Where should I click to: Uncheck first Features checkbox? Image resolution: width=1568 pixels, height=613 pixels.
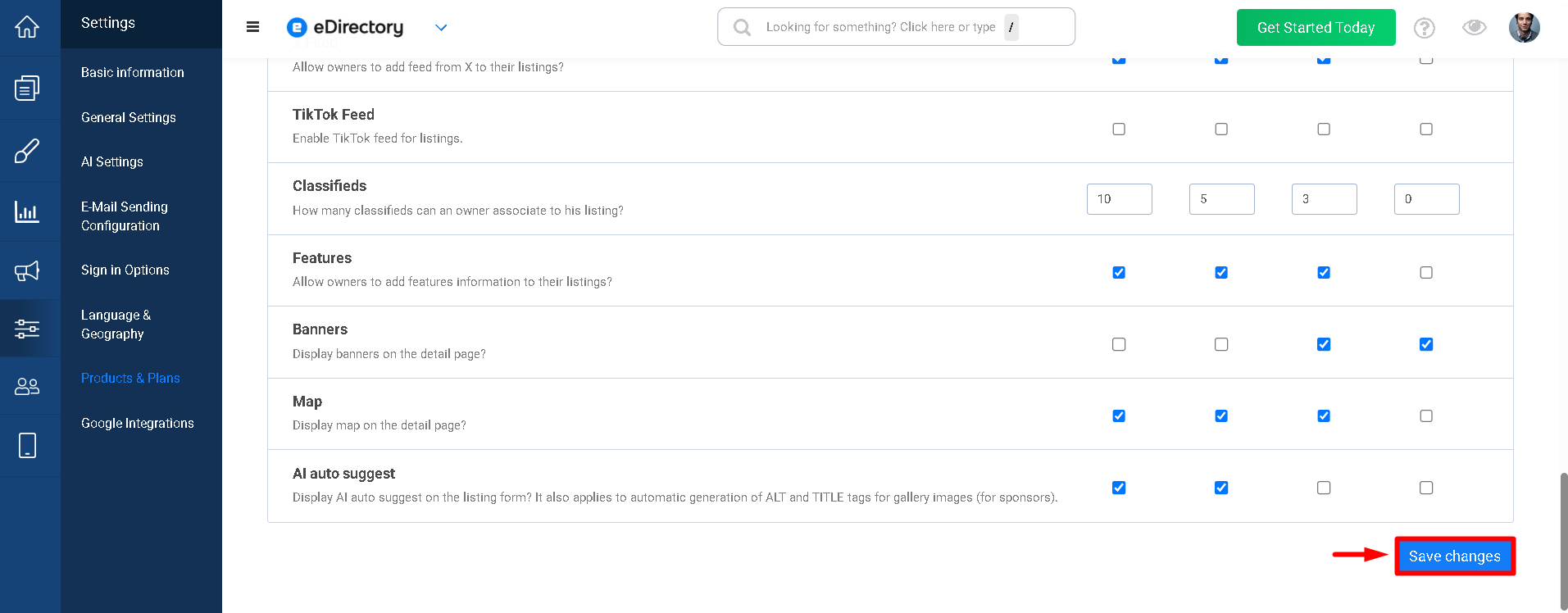pyautogui.click(x=1119, y=273)
